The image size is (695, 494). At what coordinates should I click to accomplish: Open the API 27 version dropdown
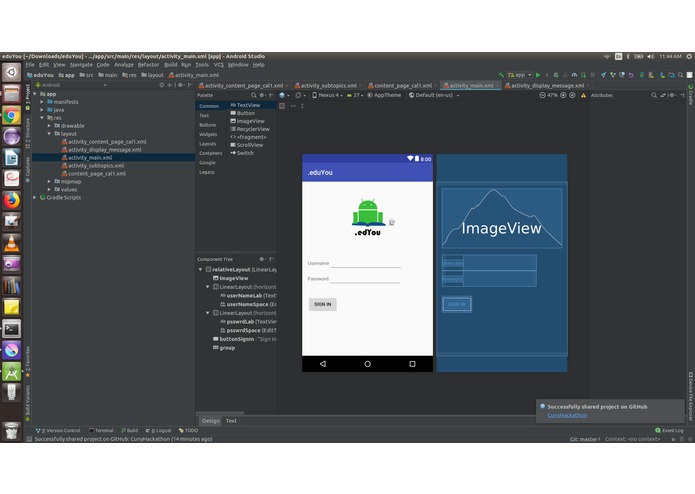click(355, 95)
